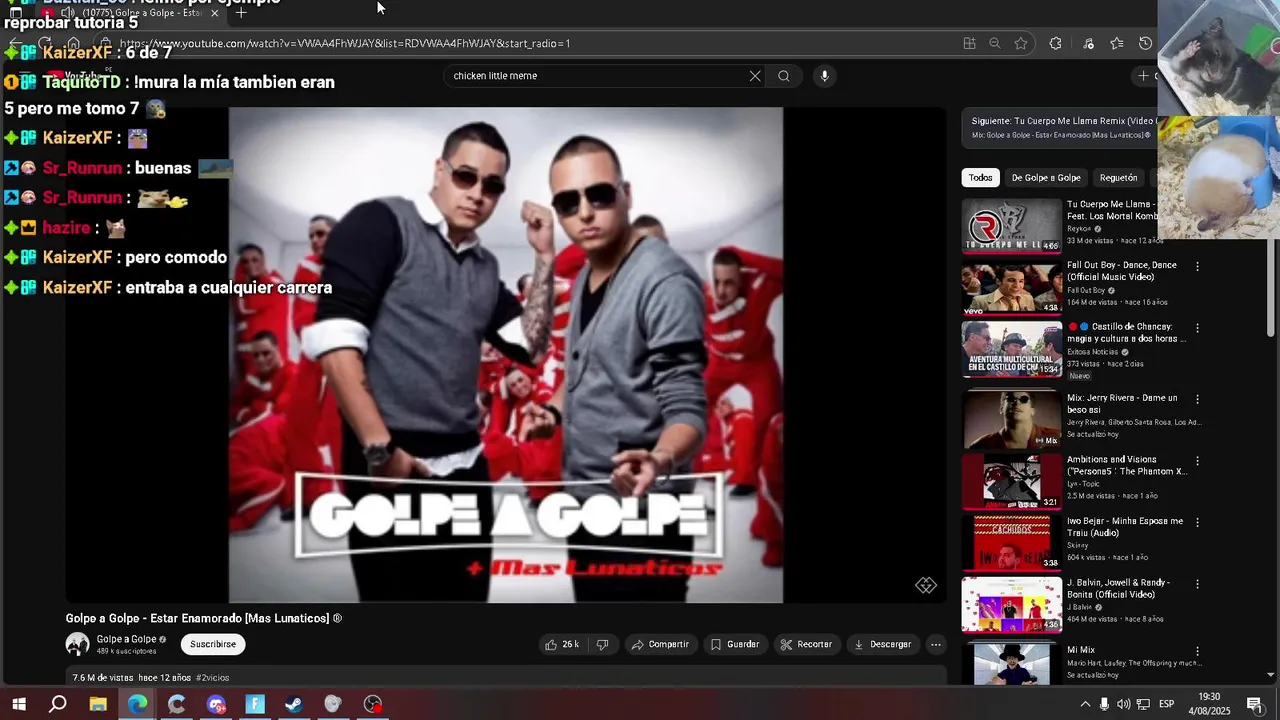Image resolution: width=1280 pixels, height=720 pixels.
Task: Open the Windows Start menu
Action: (18, 704)
